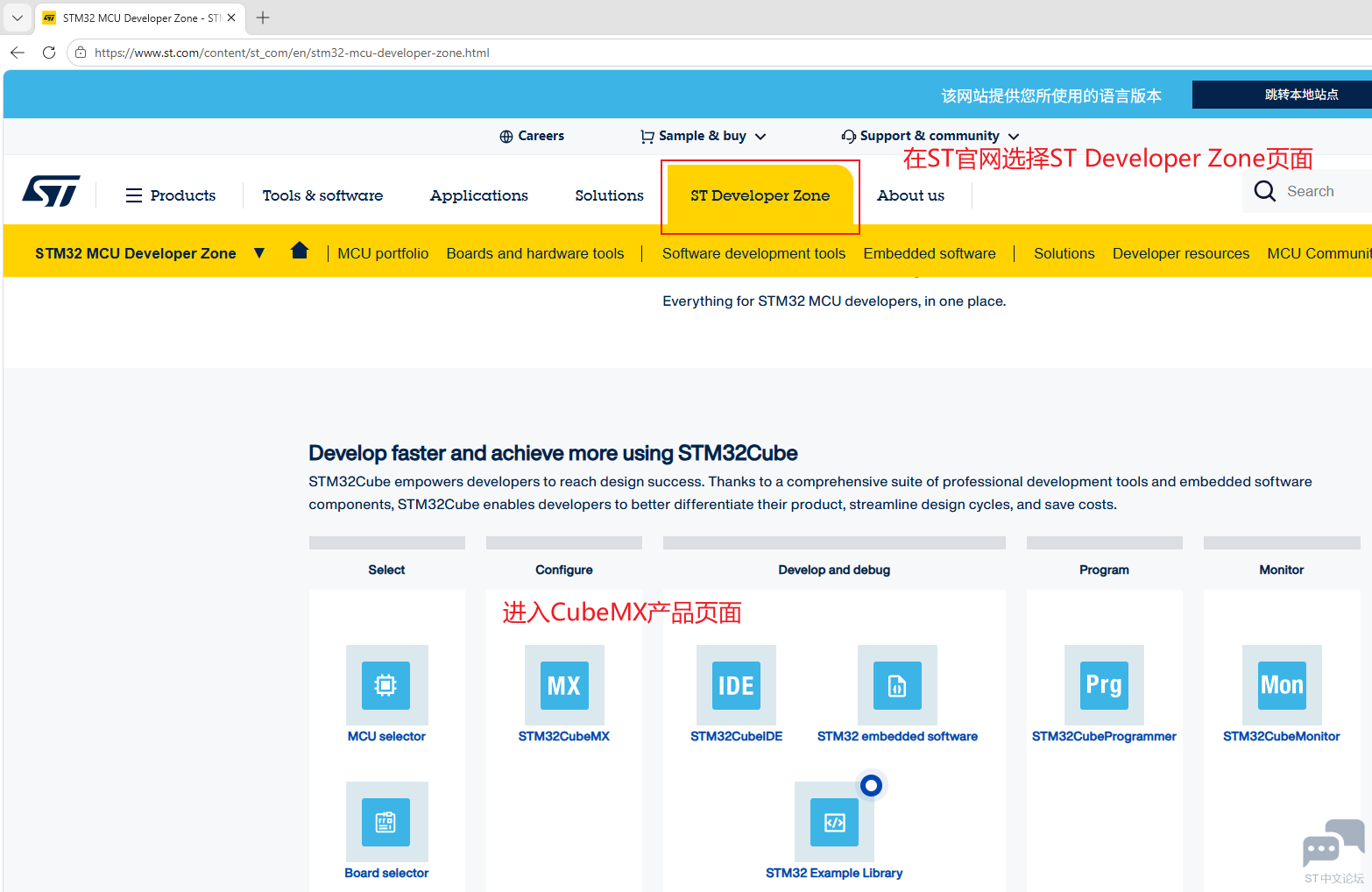Close the STM32 MCU Developer Zone tab
Viewport: 1372px width, 892px height.
(x=231, y=18)
